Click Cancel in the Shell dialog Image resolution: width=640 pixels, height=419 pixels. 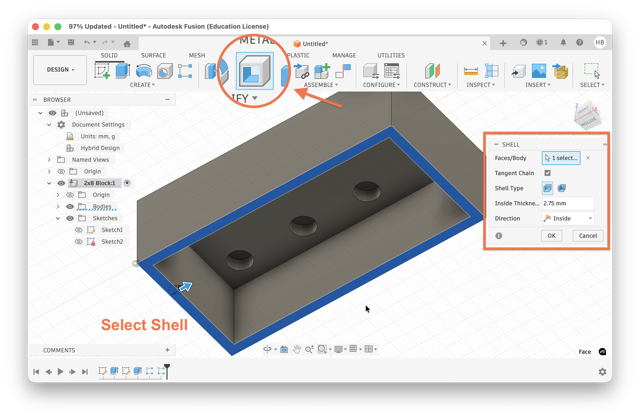[588, 236]
